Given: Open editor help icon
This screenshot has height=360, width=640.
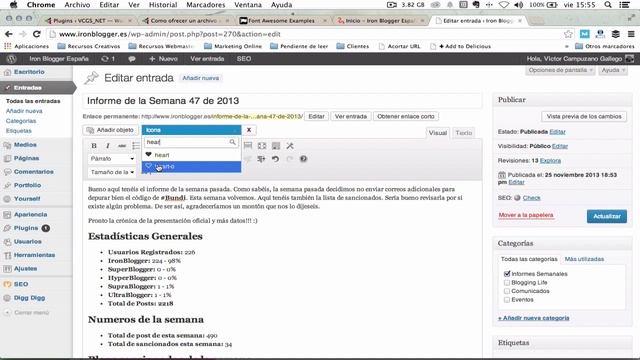Looking at the screenshot, I should point(303,159).
